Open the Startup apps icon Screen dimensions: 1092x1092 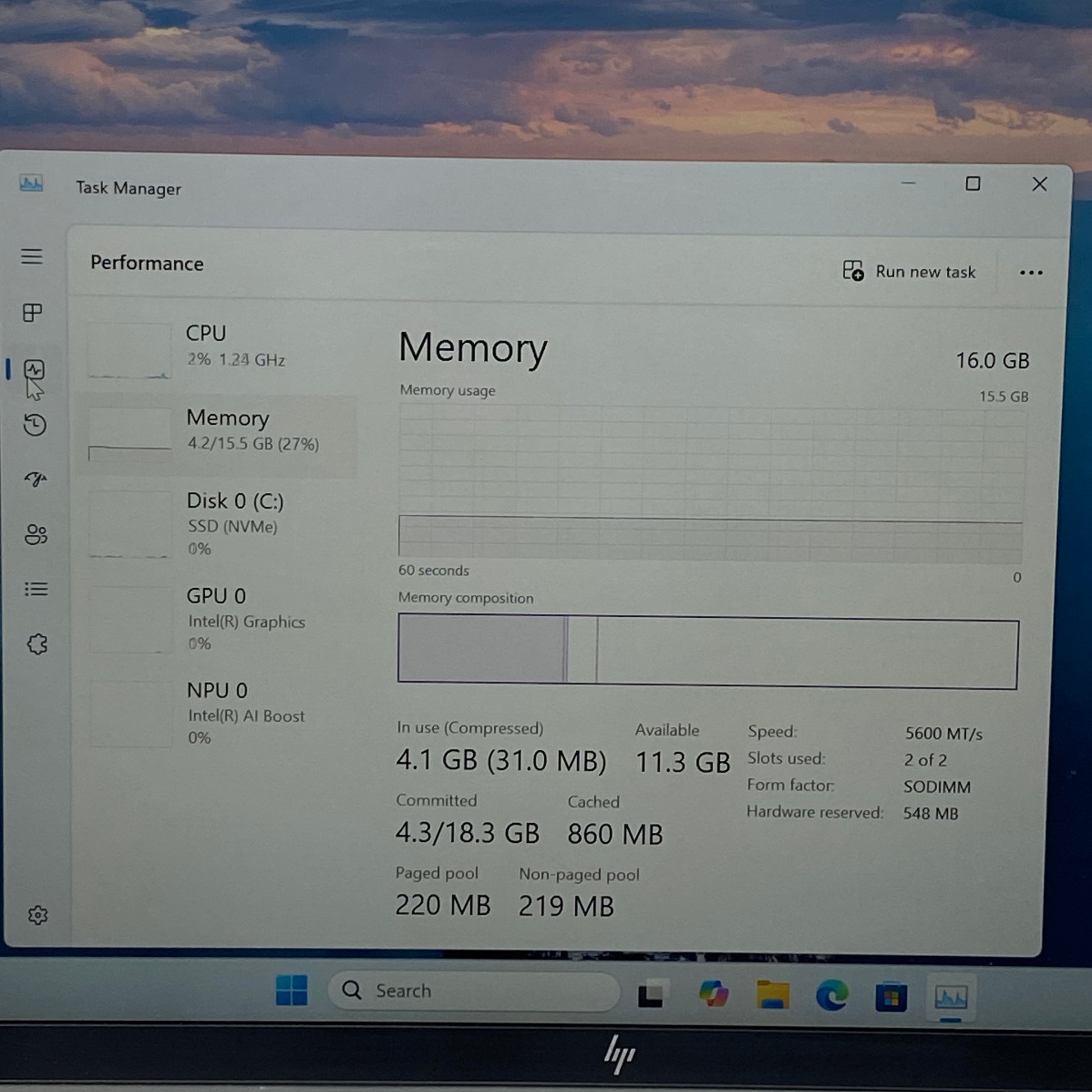pos(35,480)
